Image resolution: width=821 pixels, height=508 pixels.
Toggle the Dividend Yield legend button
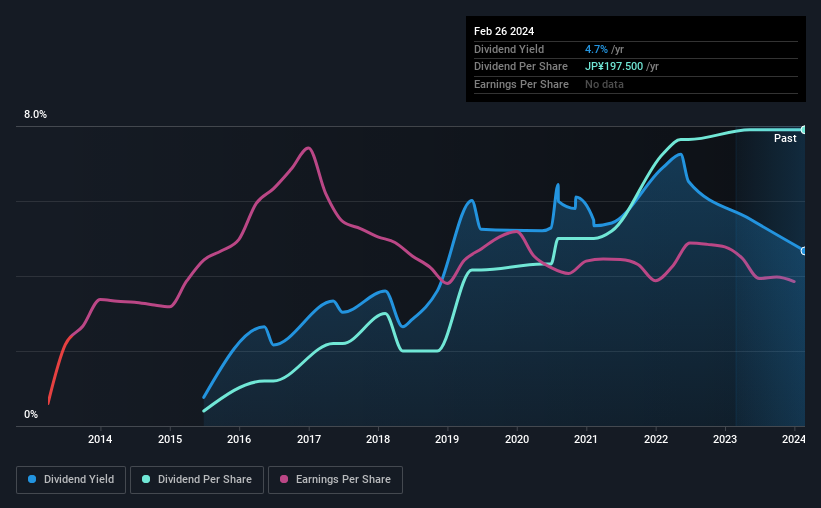[71, 480]
